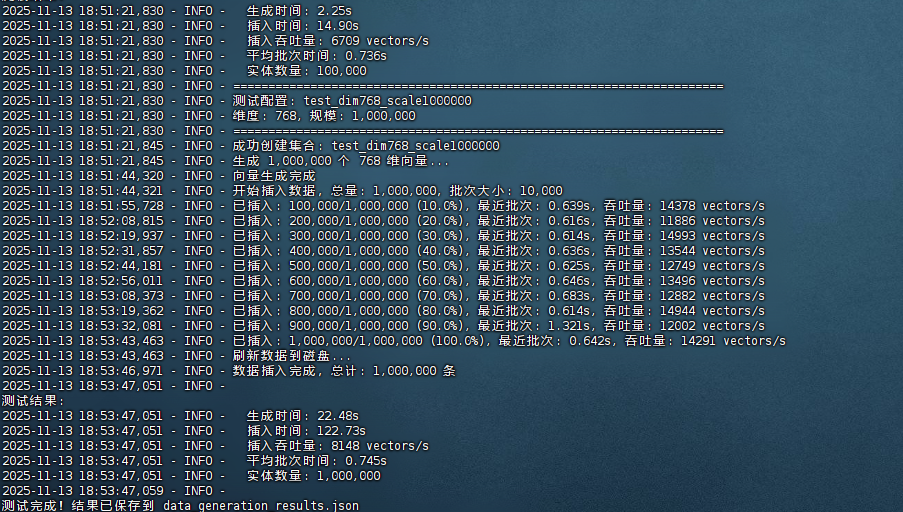Click the text '测试配置: test_dim768_scale1000000'
903x512 pixels.
pyautogui.click(x=352, y=101)
